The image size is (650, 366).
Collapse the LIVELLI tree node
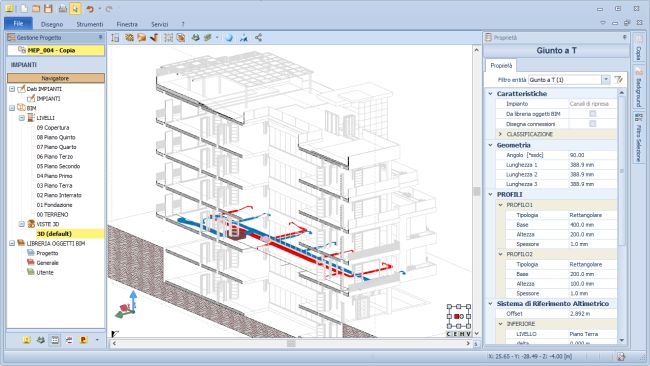click(22, 118)
